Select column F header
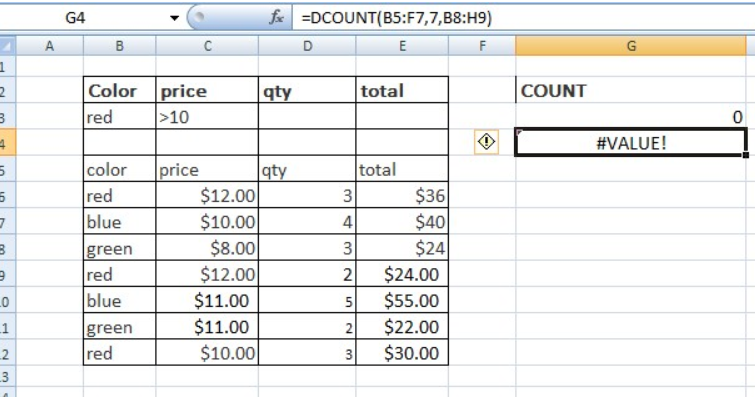The image size is (756, 398). (482, 46)
